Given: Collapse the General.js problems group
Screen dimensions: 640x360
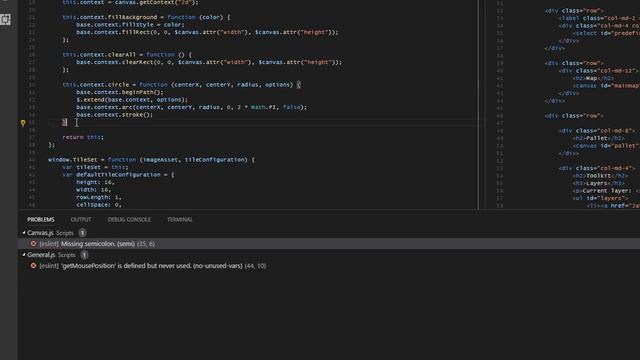Looking at the screenshot, I should [24, 255].
